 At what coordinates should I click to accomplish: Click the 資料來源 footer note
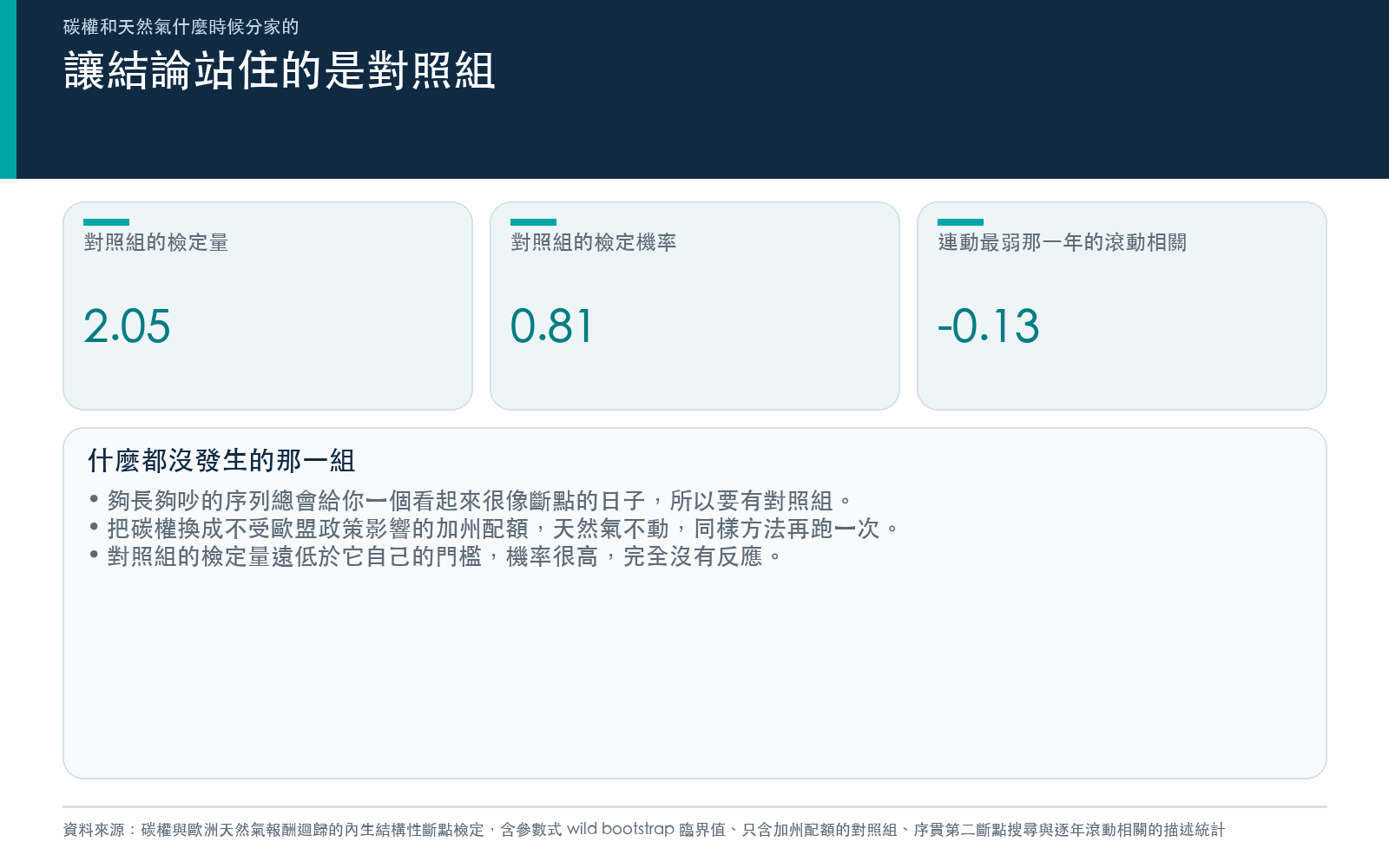pyautogui.click(x=644, y=830)
